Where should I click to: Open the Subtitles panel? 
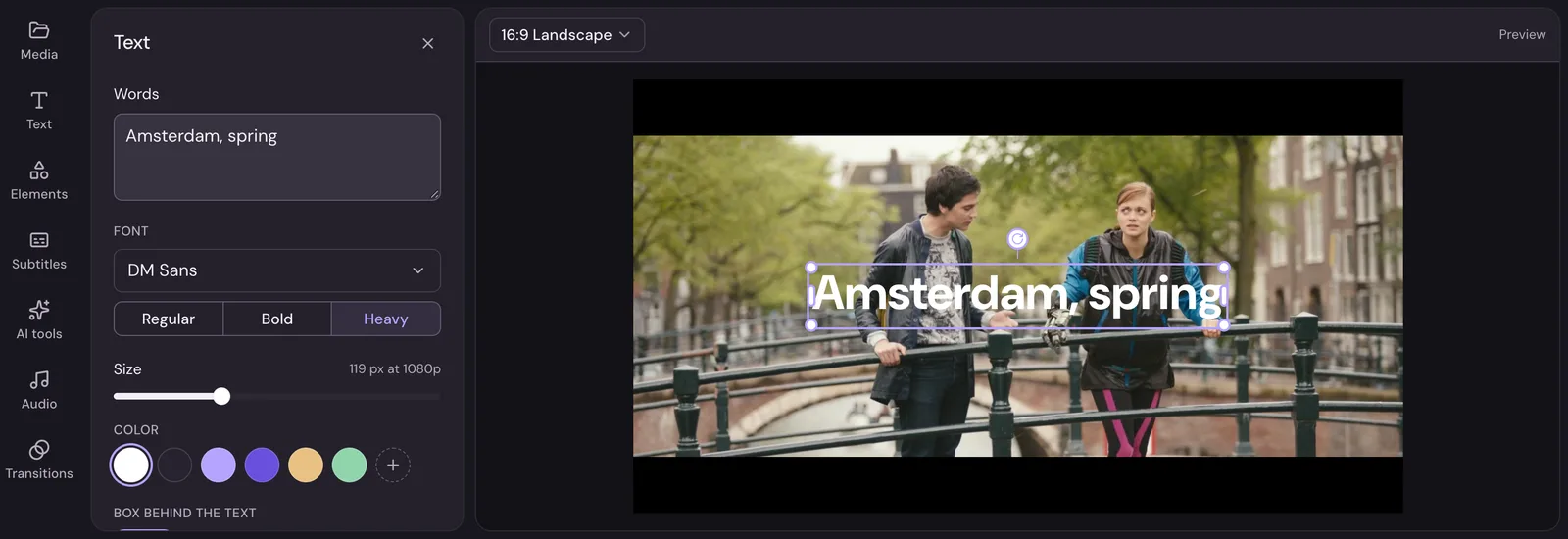[x=39, y=251]
